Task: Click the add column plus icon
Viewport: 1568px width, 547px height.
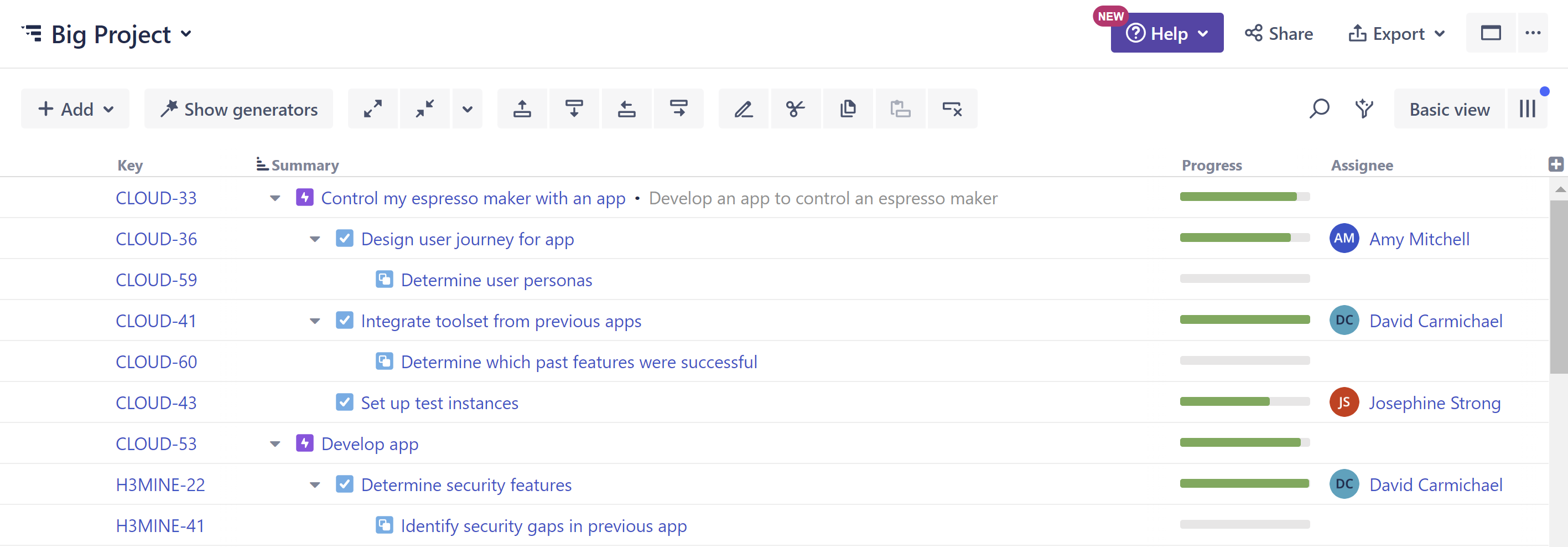Action: pyautogui.click(x=1555, y=164)
